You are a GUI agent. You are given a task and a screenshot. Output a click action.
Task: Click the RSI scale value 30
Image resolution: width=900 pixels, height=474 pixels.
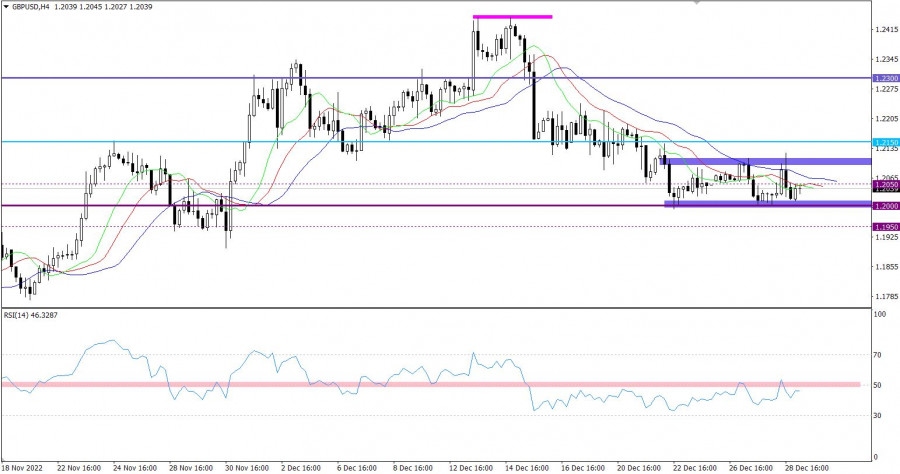point(880,415)
